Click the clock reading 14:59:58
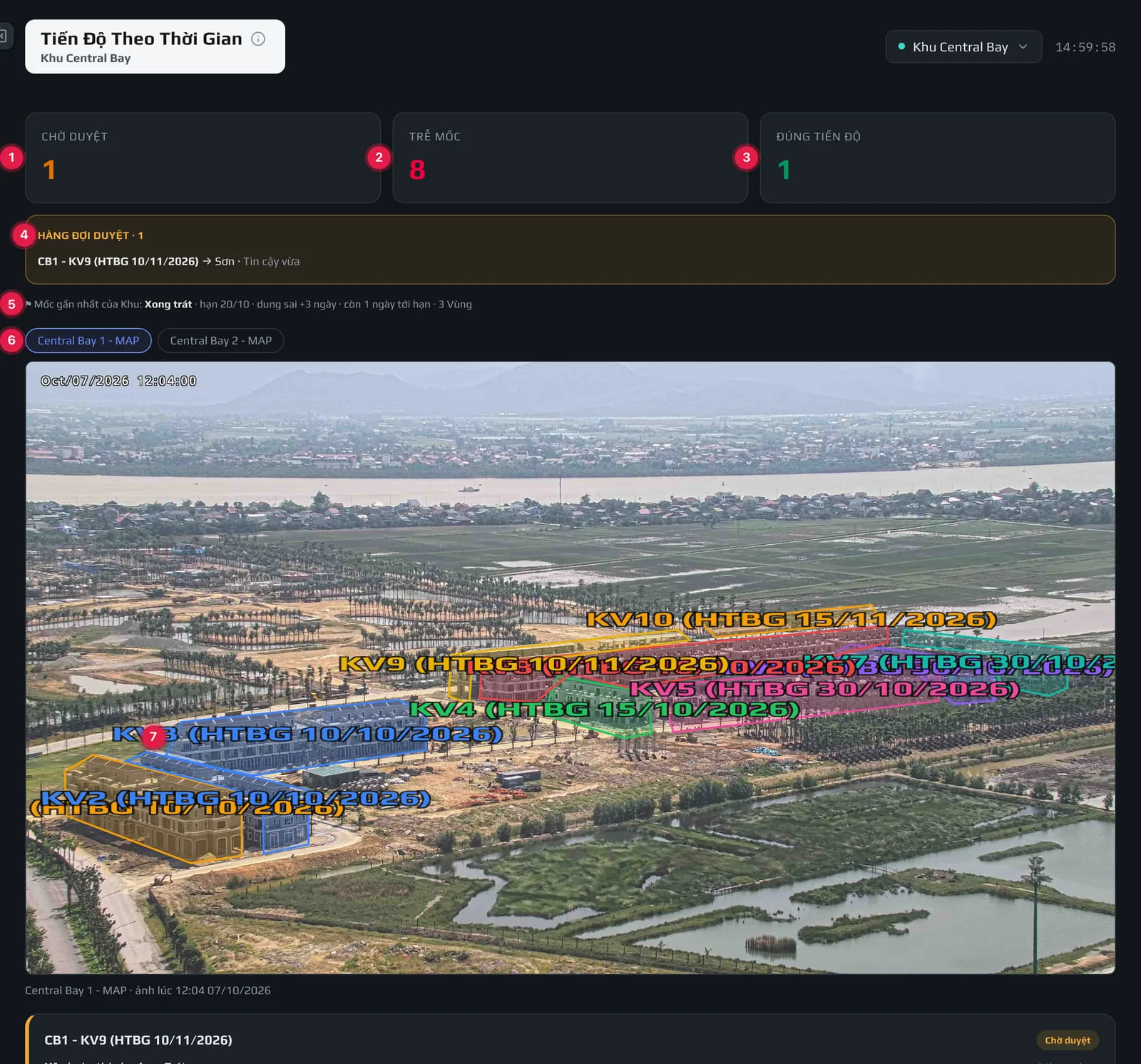The image size is (1141, 1064). coord(1085,47)
